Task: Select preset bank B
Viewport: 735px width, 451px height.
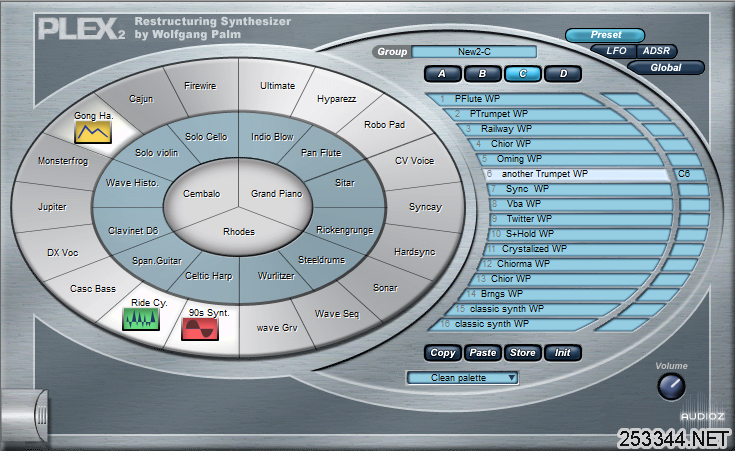Action: [482, 74]
